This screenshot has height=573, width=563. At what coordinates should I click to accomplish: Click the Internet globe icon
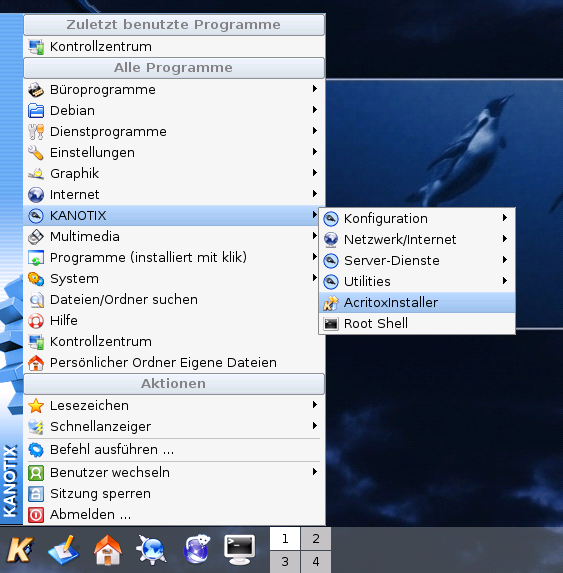pos(36,195)
